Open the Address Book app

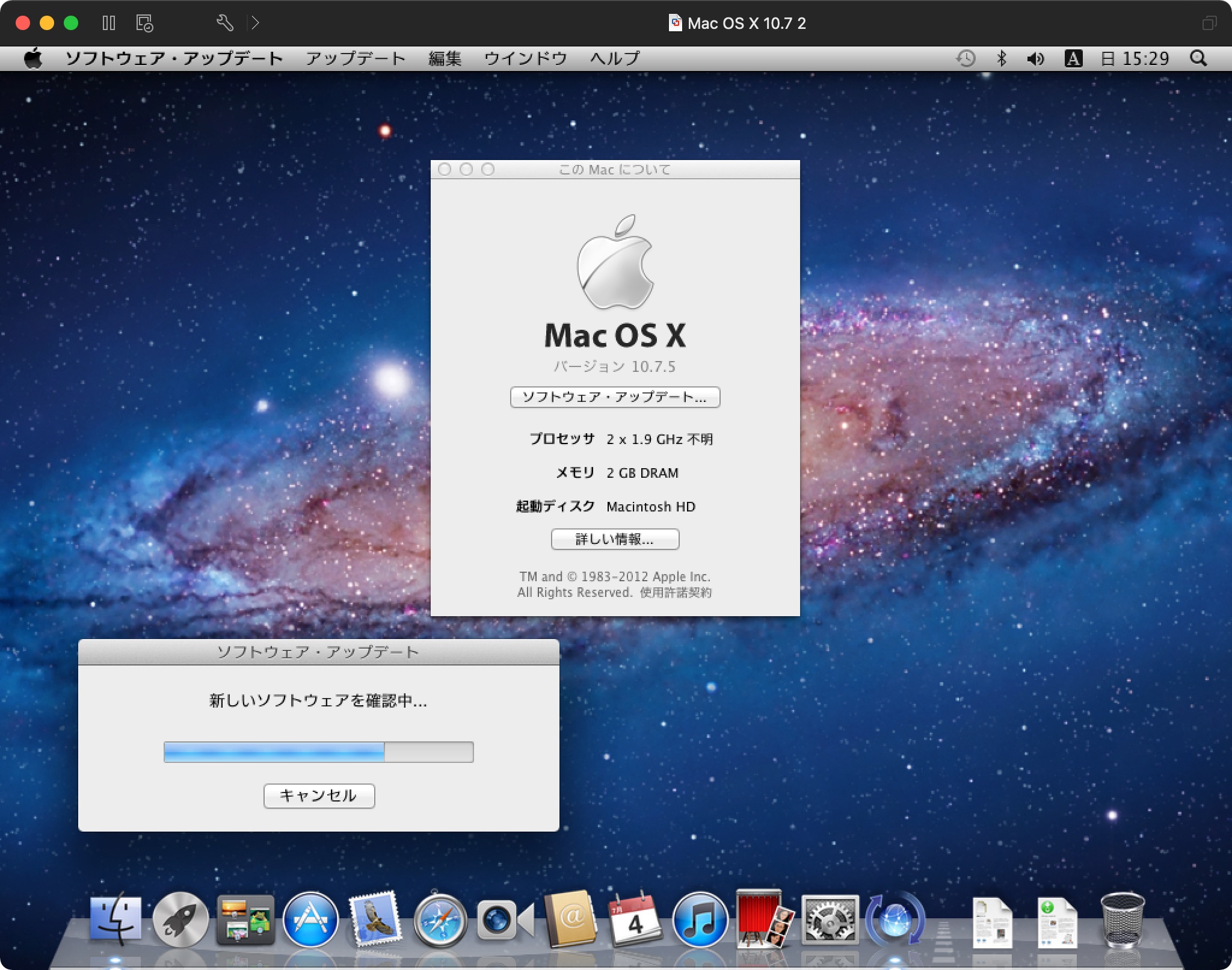[x=571, y=919]
